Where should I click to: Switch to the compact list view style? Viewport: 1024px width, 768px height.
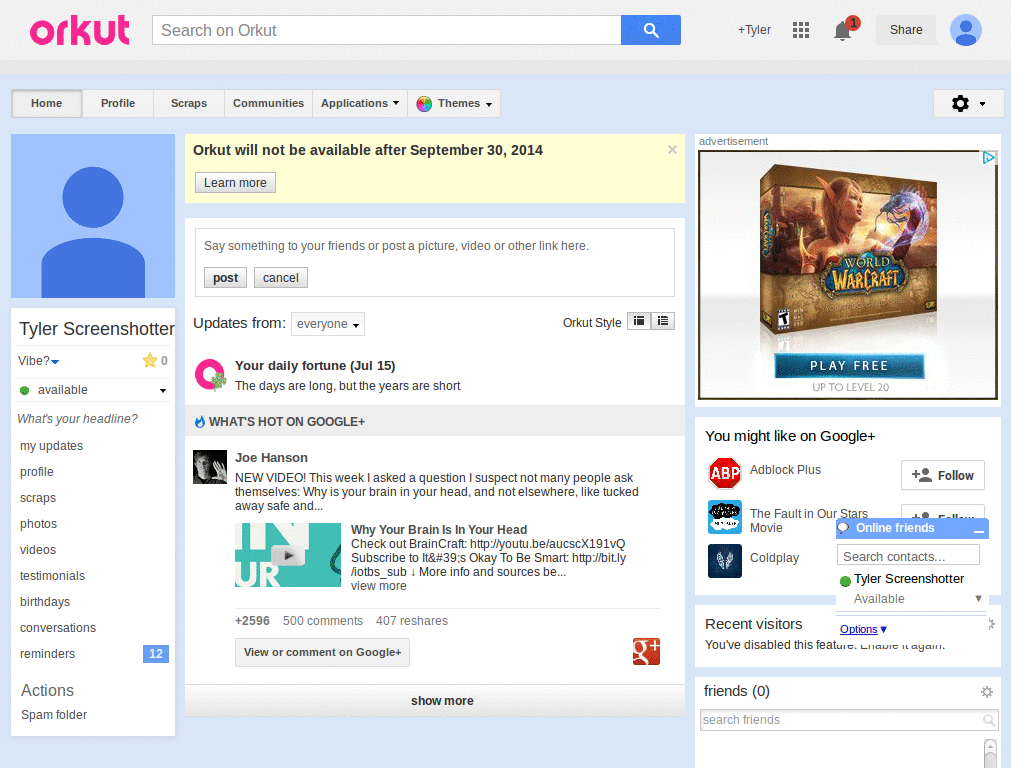pos(639,321)
